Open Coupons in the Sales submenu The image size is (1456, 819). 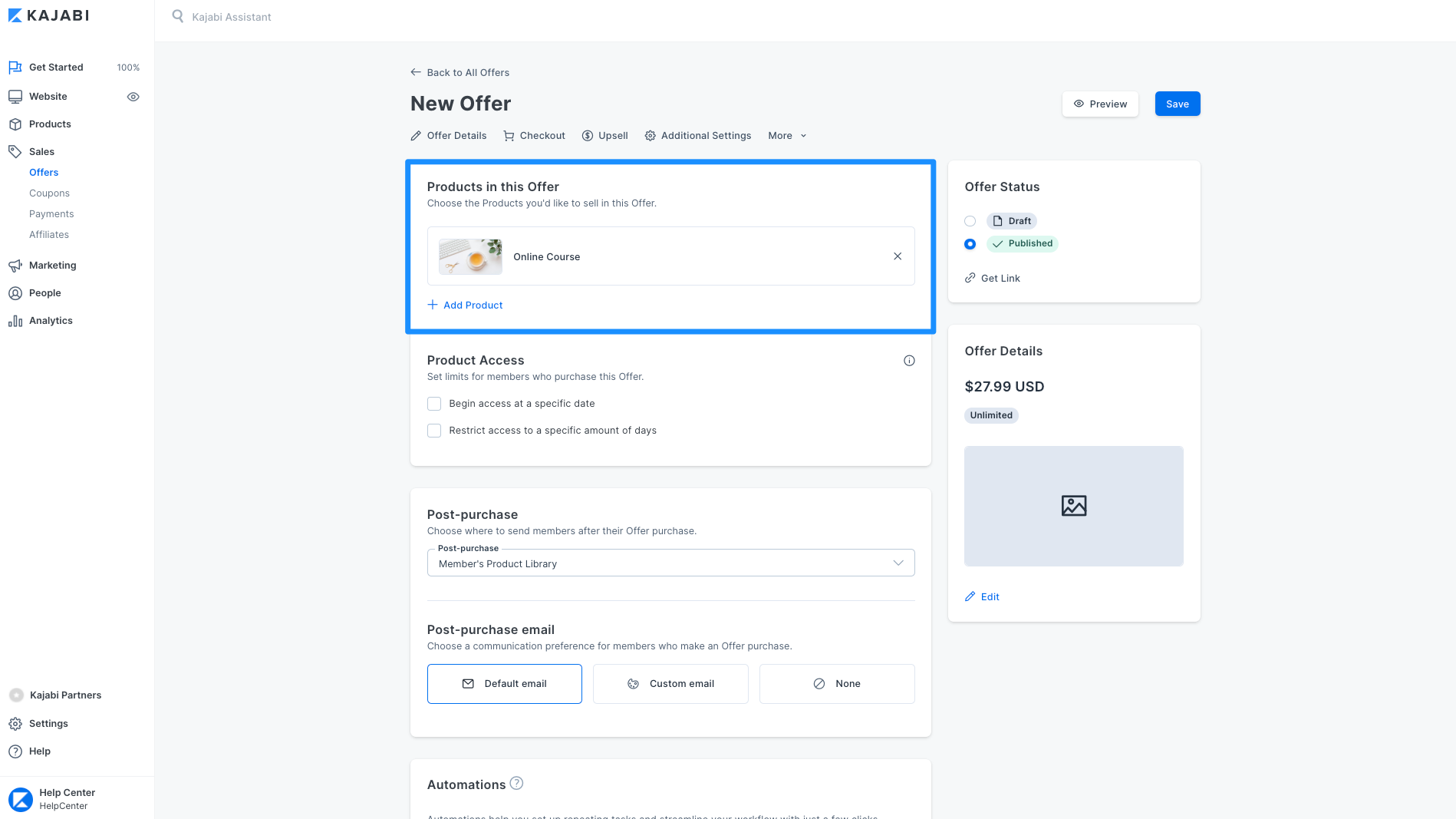click(x=49, y=193)
